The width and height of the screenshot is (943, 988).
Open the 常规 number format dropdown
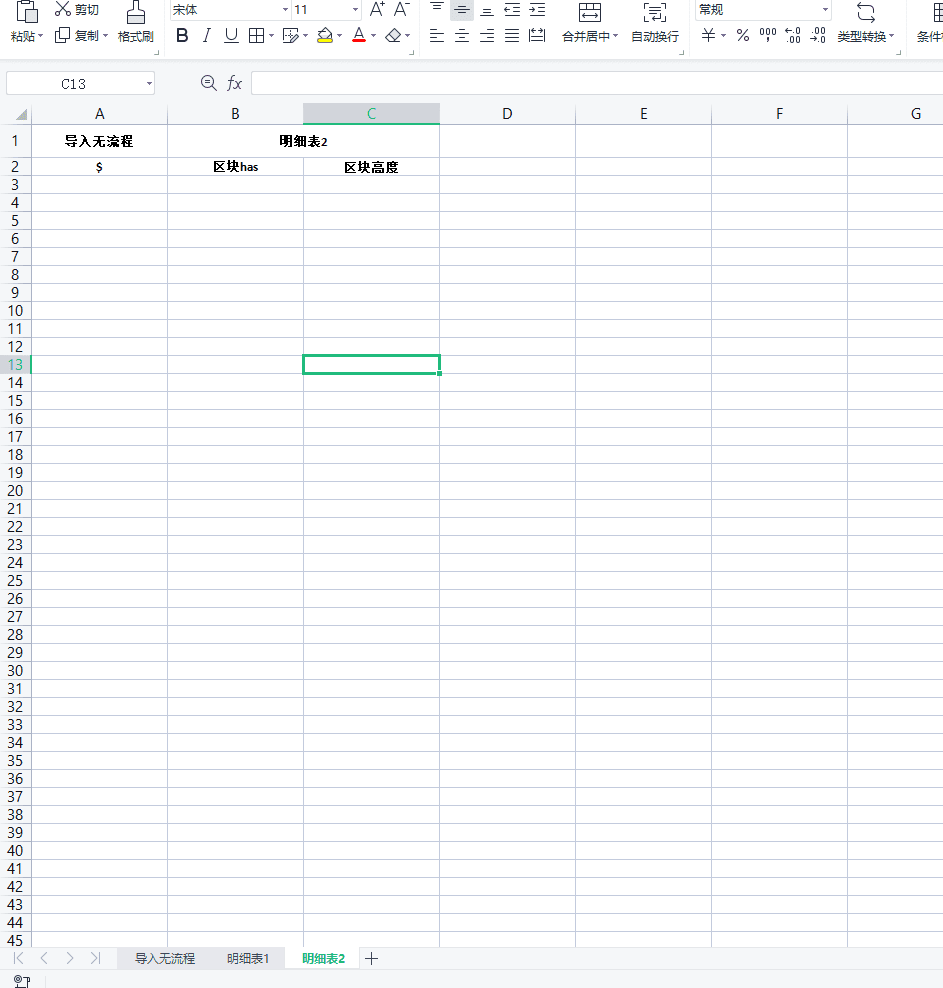click(x=825, y=9)
